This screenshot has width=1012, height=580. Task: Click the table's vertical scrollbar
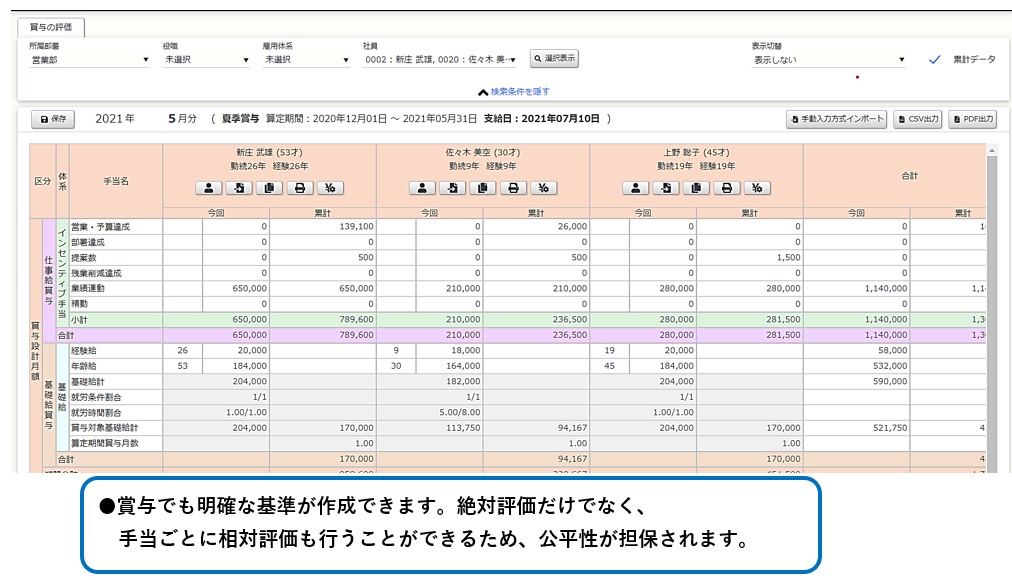pyautogui.click(x=992, y=300)
